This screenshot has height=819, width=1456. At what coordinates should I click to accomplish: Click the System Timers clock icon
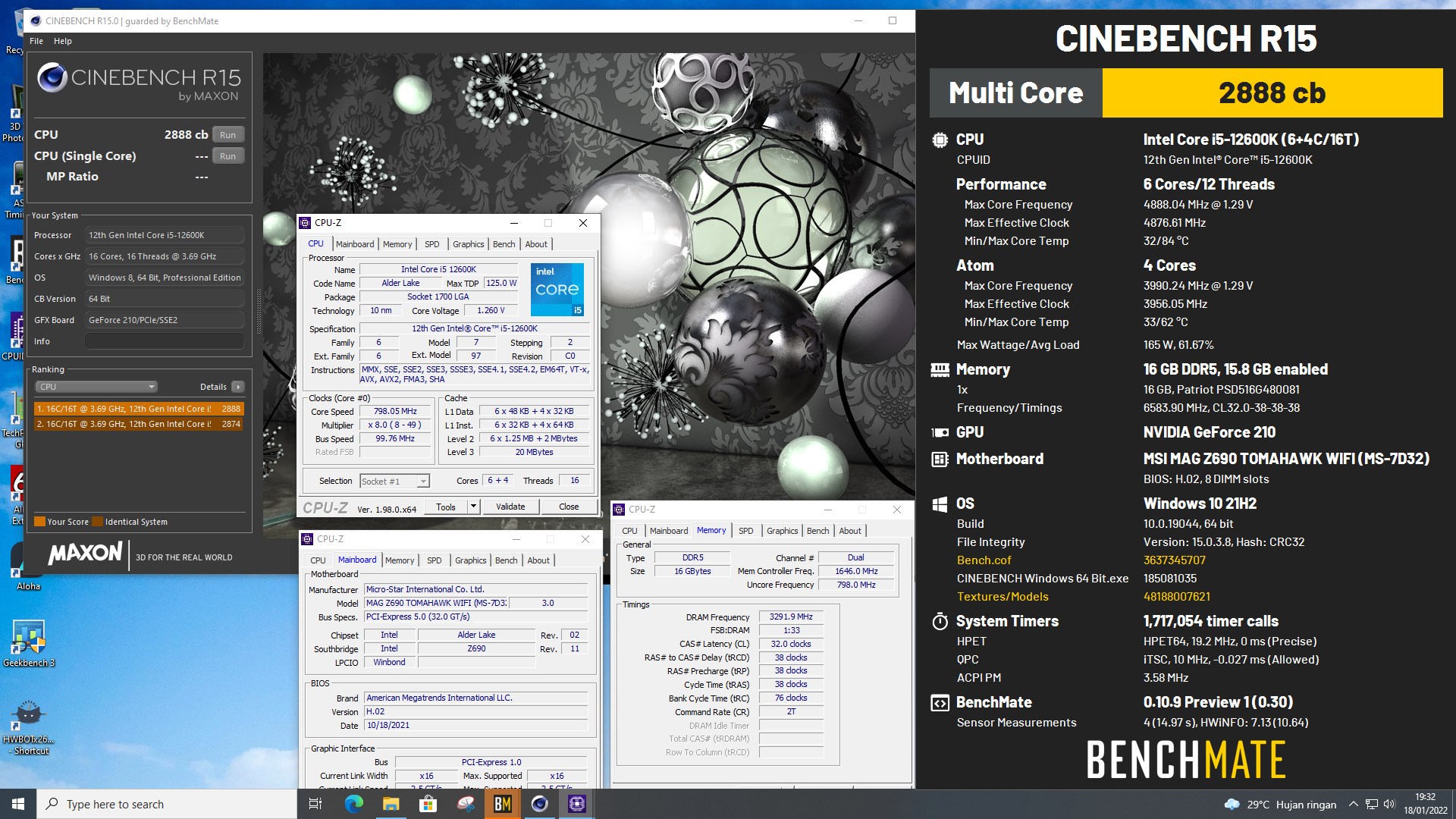pyautogui.click(x=940, y=621)
